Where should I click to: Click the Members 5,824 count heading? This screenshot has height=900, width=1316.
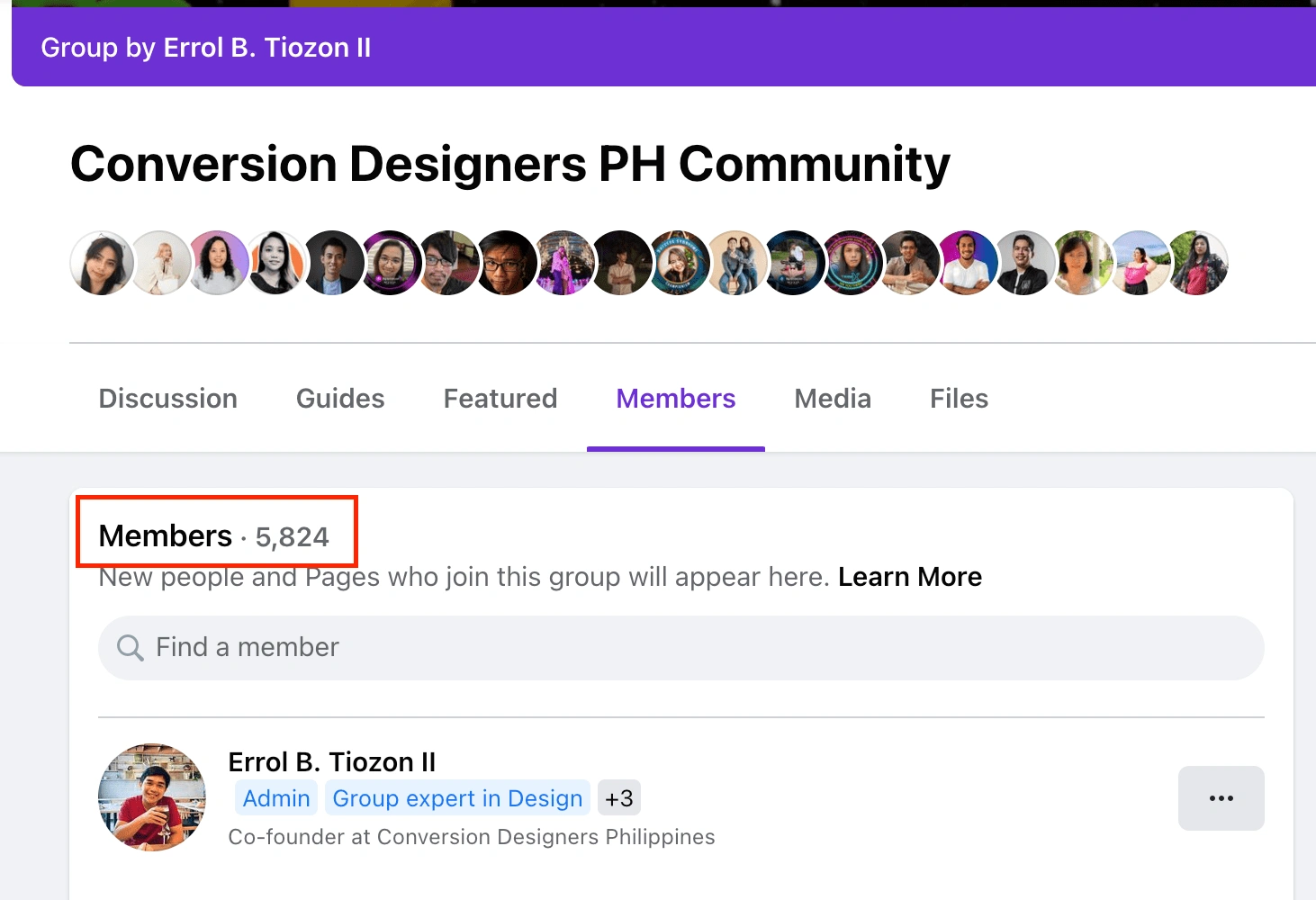(214, 536)
